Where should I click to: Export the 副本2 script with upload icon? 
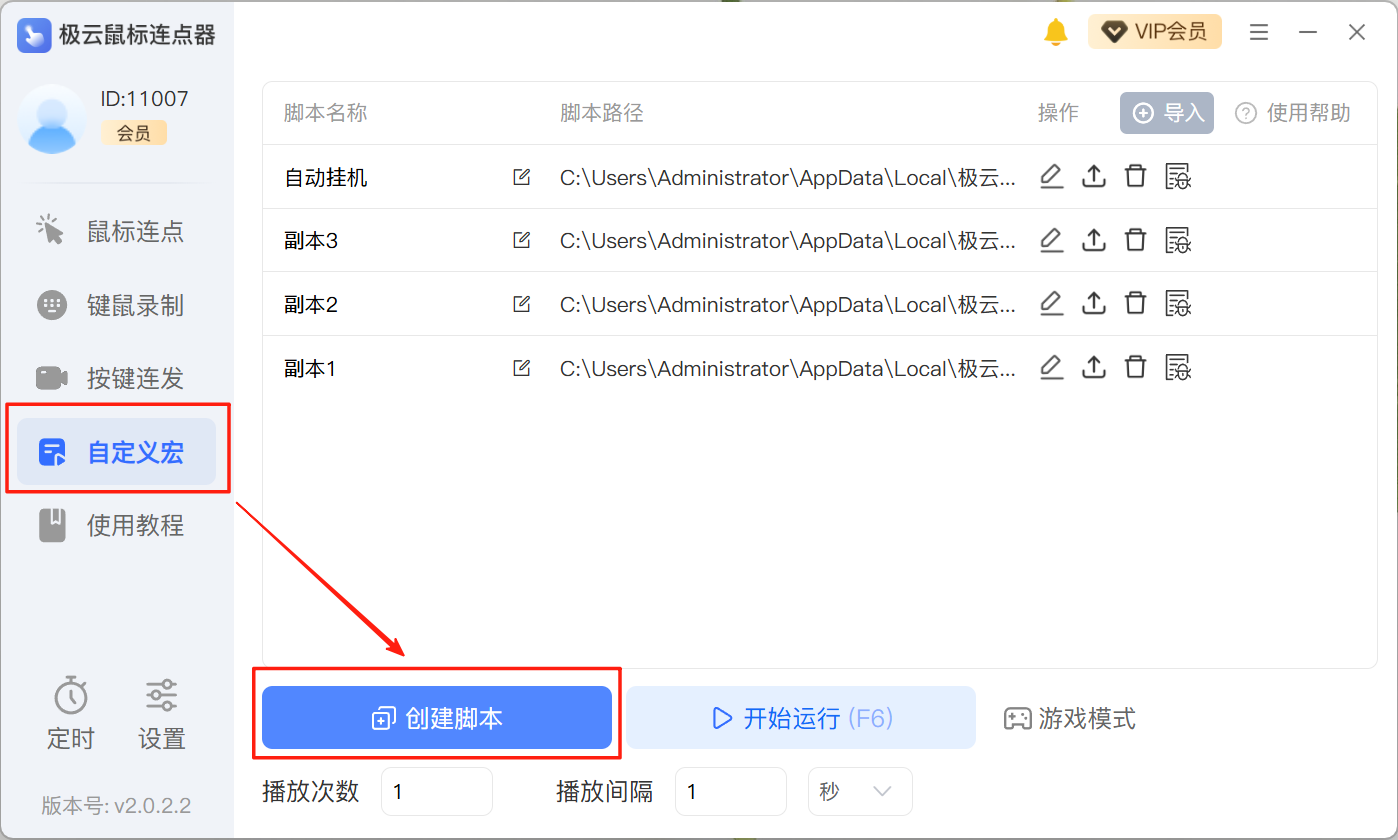(1094, 303)
